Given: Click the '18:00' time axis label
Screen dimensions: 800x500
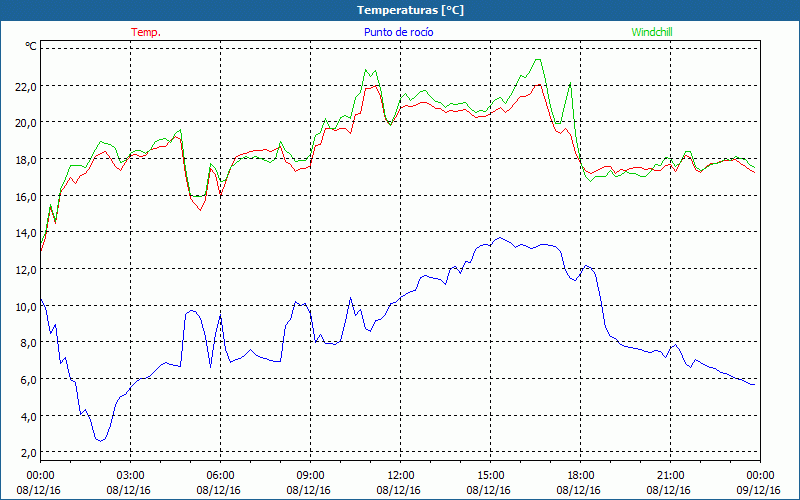Looking at the screenshot, I should click(x=581, y=476).
